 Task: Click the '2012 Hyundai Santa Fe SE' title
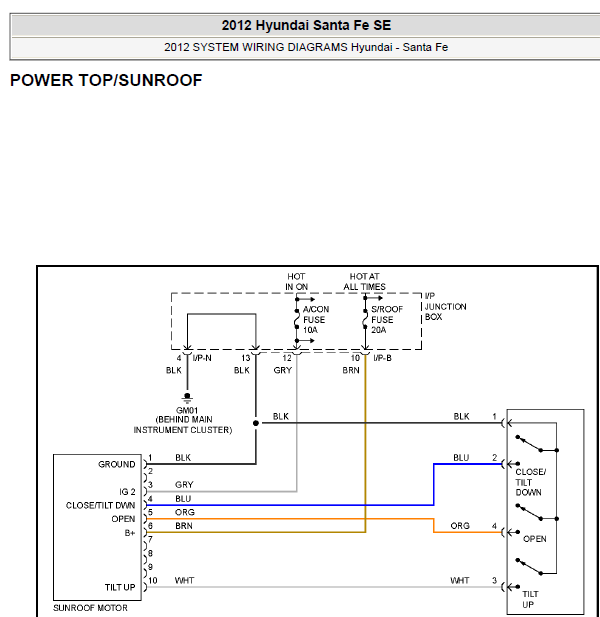(x=306, y=25)
